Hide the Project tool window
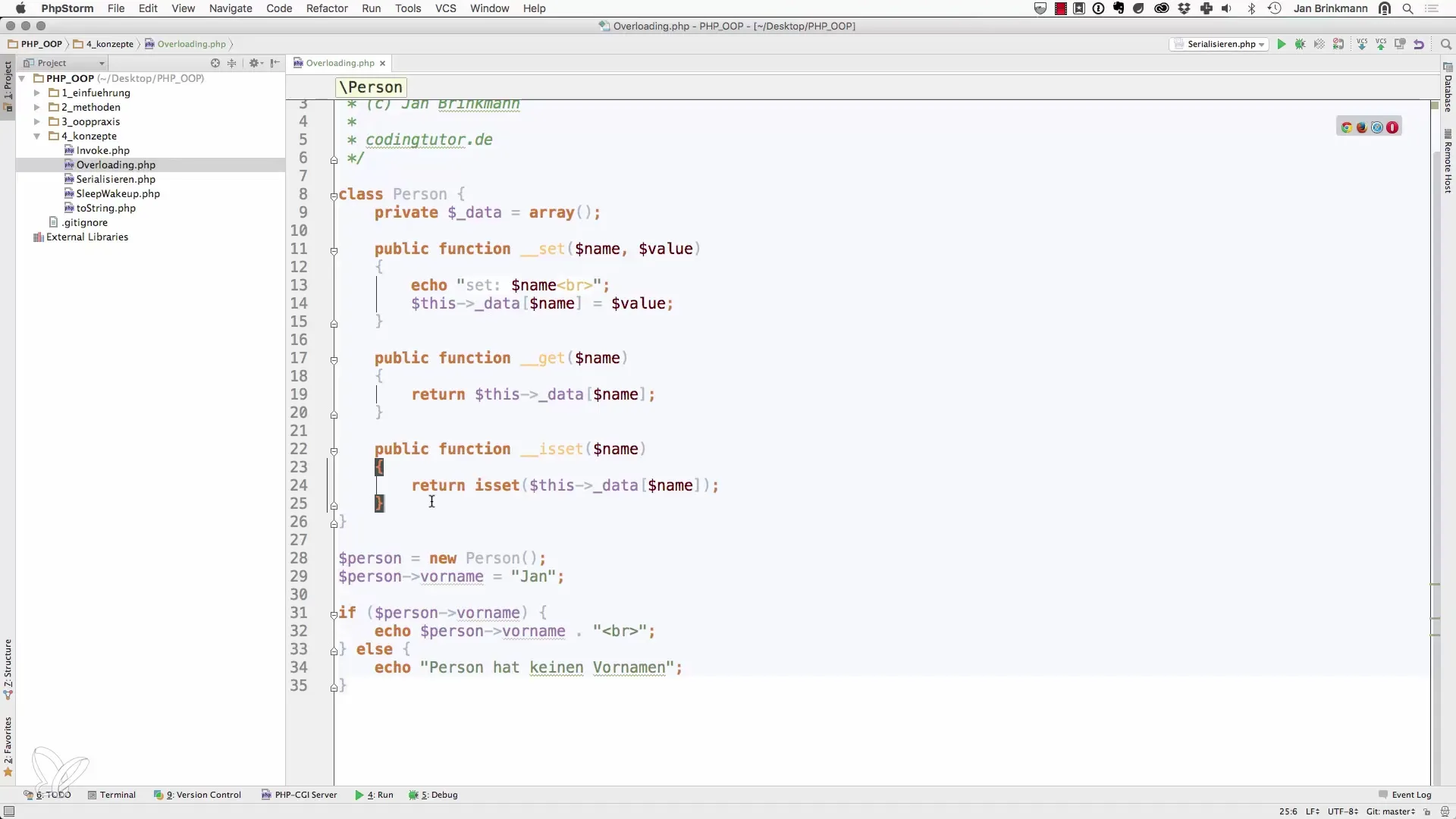Image resolution: width=1456 pixels, height=819 pixels. [275, 63]
